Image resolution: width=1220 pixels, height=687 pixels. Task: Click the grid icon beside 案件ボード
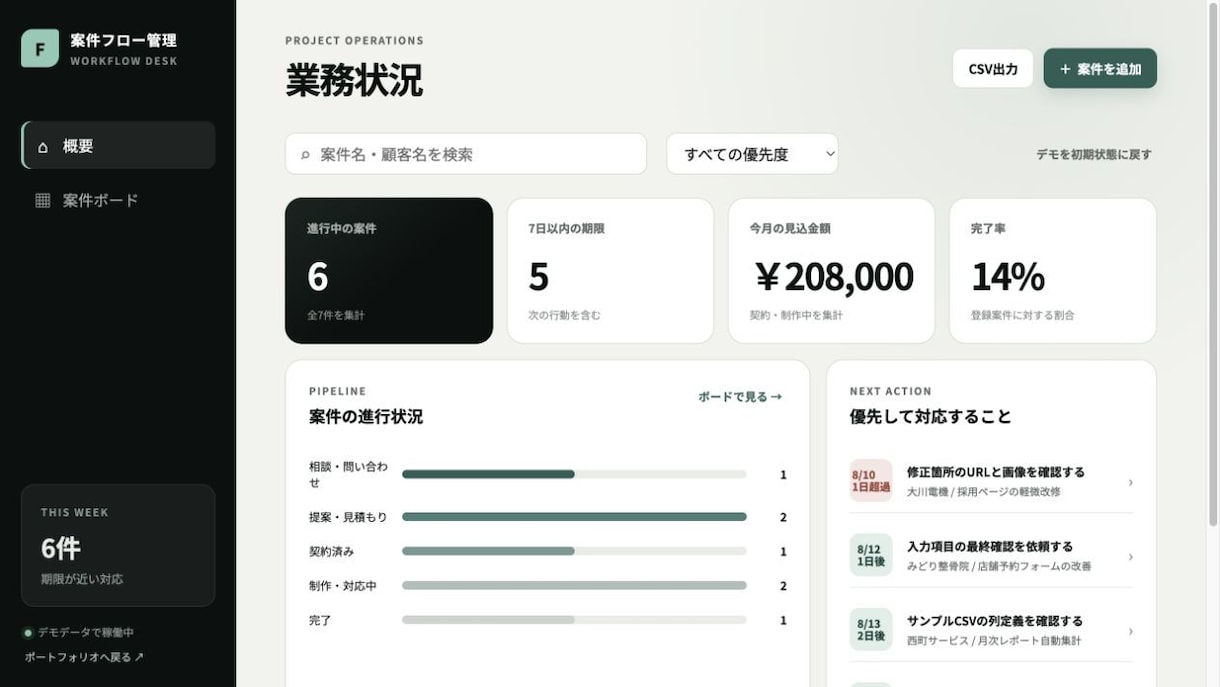pyautogui.click(x=42, y=200)
